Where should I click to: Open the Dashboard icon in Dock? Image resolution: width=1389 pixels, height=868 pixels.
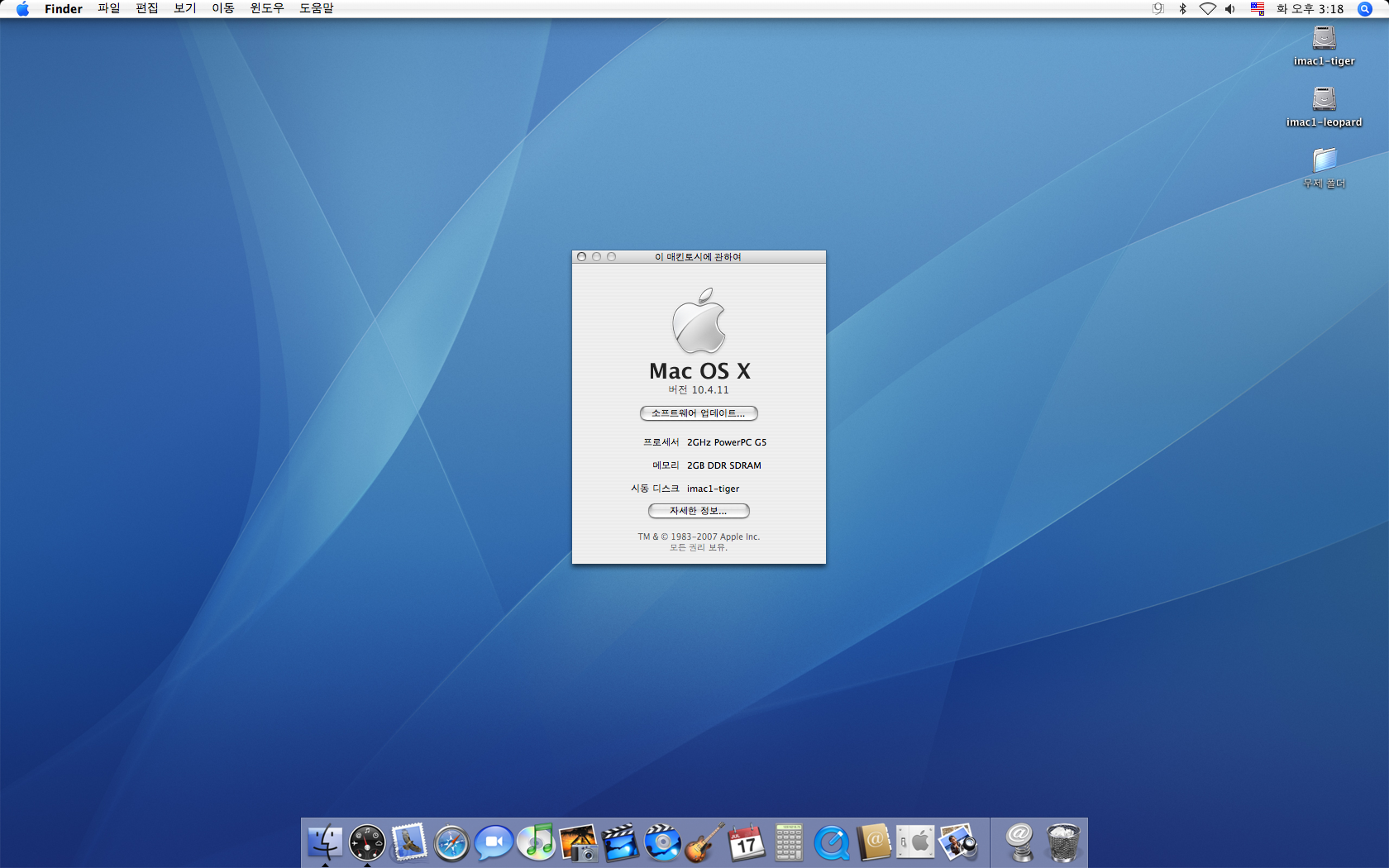367,843
